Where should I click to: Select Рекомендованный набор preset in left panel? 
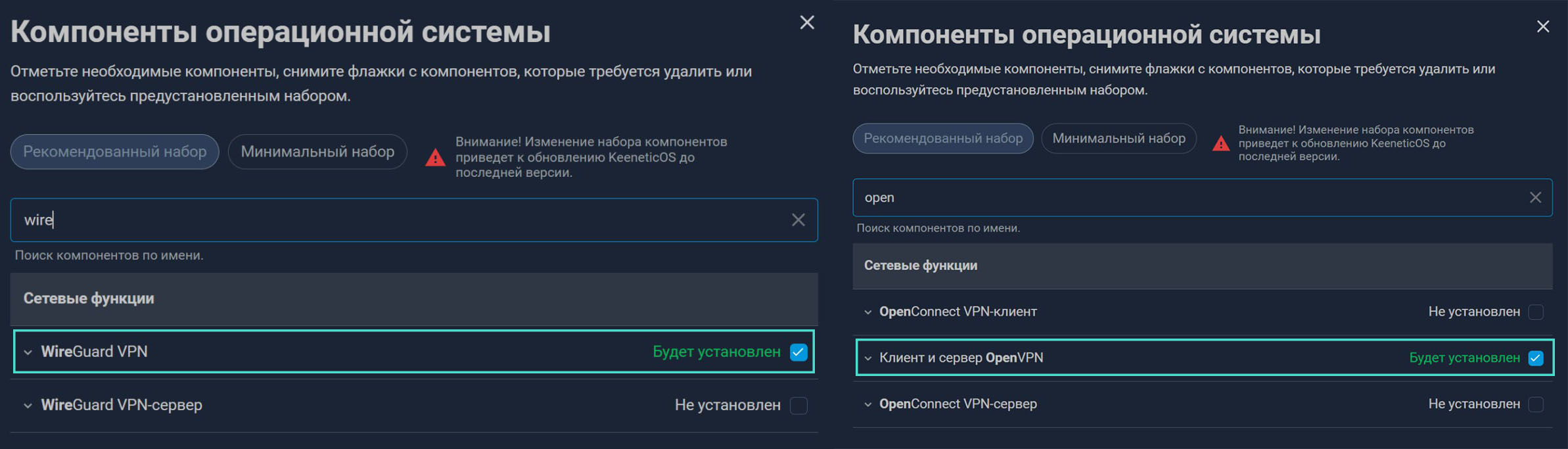pos(115,152)
